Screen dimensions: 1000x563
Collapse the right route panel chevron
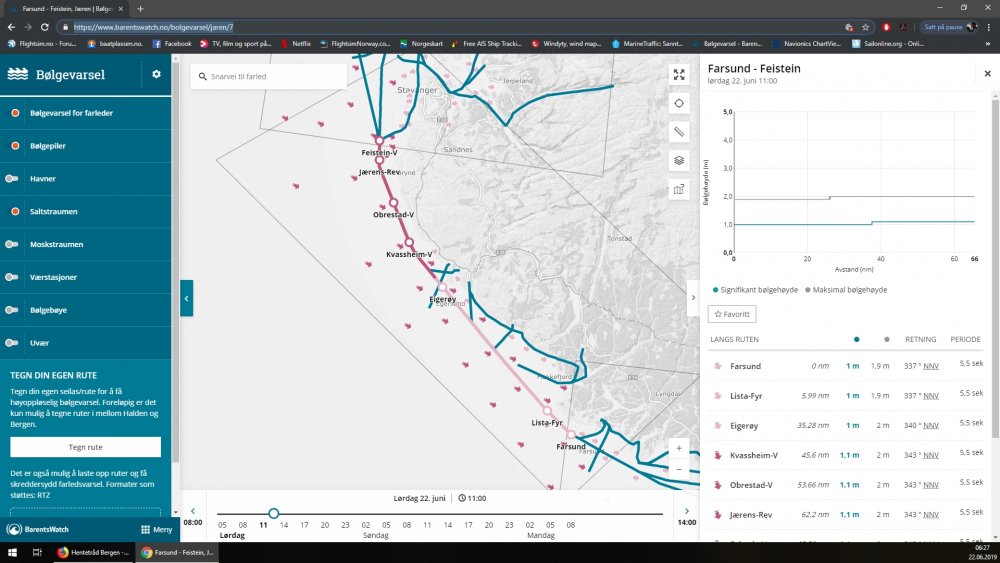(x=693, y=298)
